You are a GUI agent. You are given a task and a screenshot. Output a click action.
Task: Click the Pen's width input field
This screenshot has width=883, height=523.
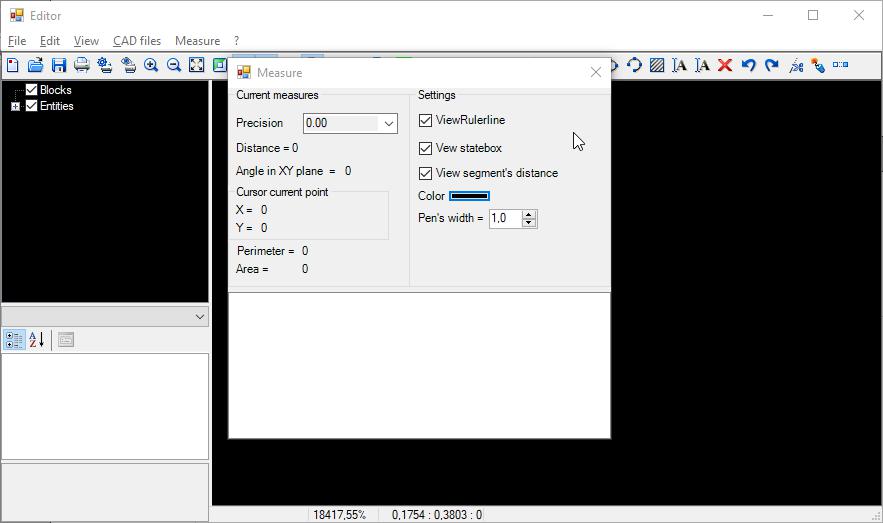(505, 218)
